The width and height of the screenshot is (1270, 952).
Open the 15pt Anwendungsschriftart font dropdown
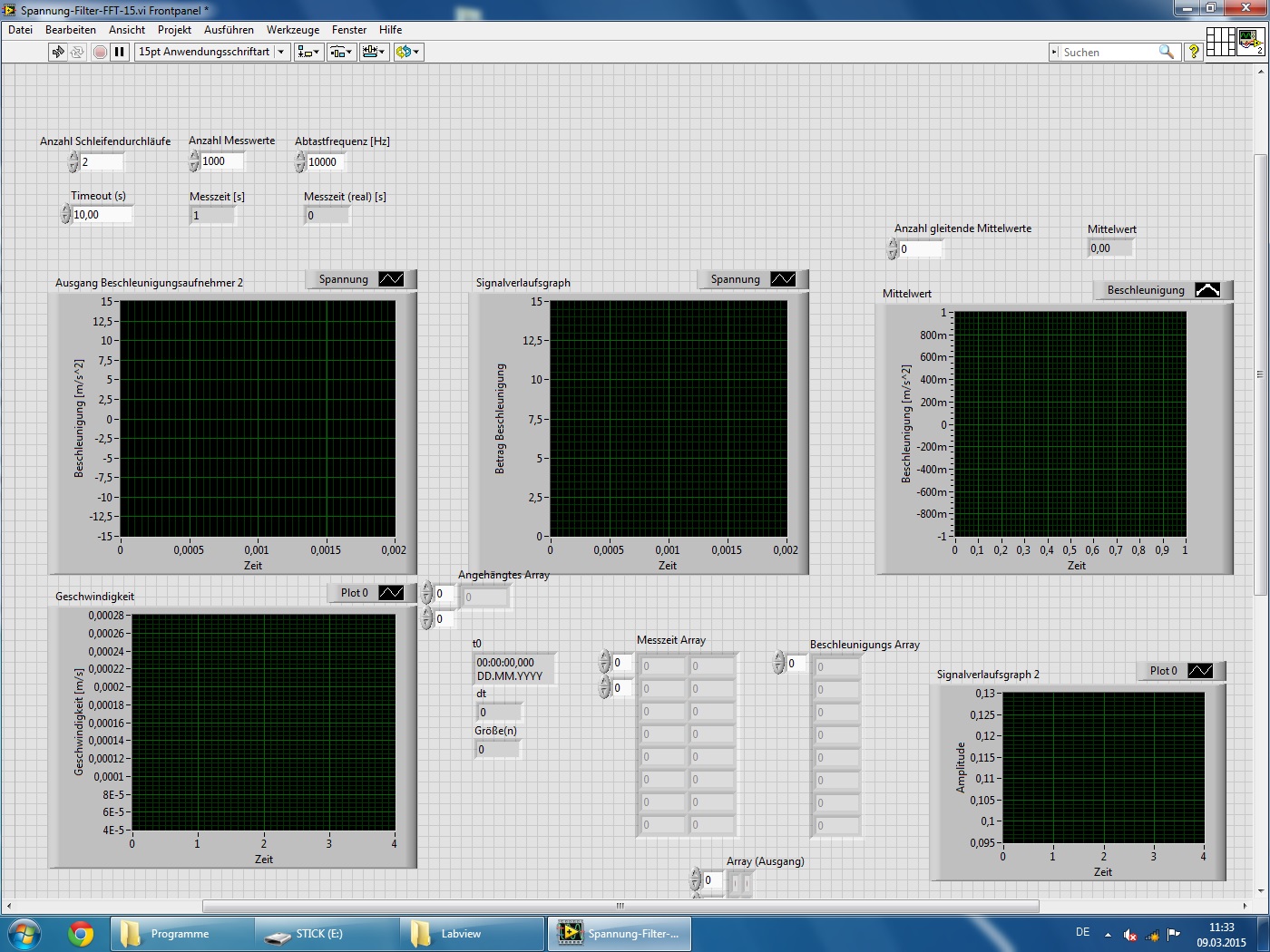(212, 52)
